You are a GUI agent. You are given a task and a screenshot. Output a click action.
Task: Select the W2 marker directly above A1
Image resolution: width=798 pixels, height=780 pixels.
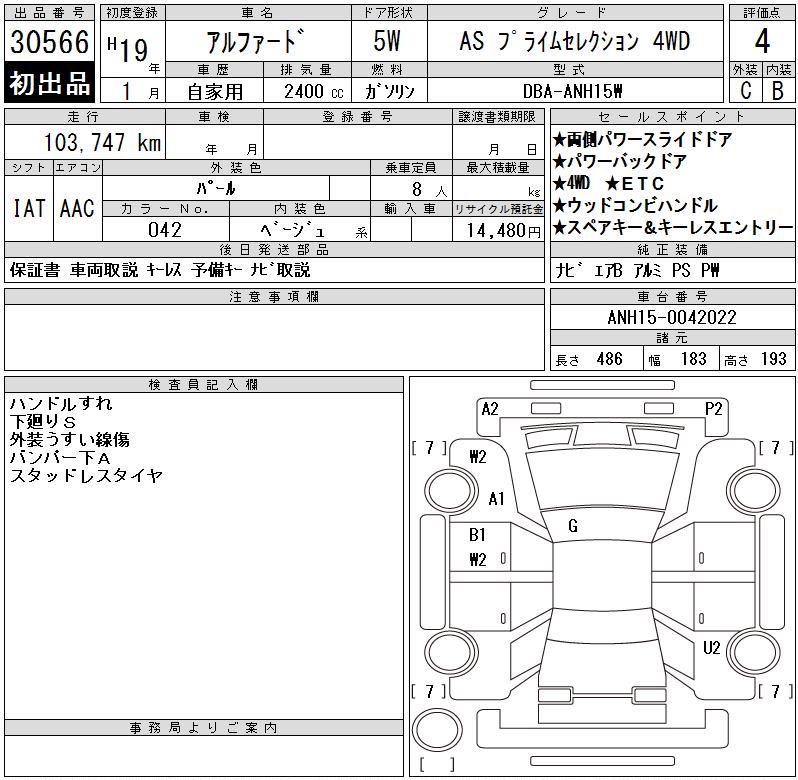477,457
